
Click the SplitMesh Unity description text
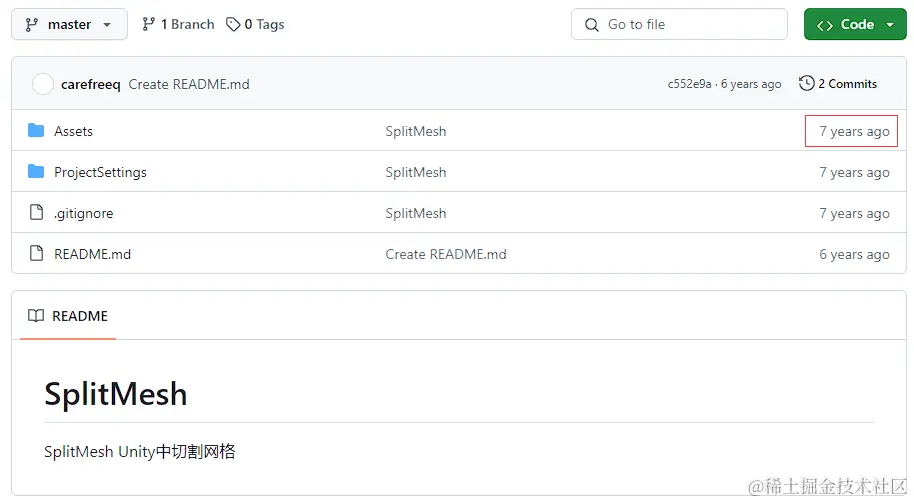tap(140, 452)
